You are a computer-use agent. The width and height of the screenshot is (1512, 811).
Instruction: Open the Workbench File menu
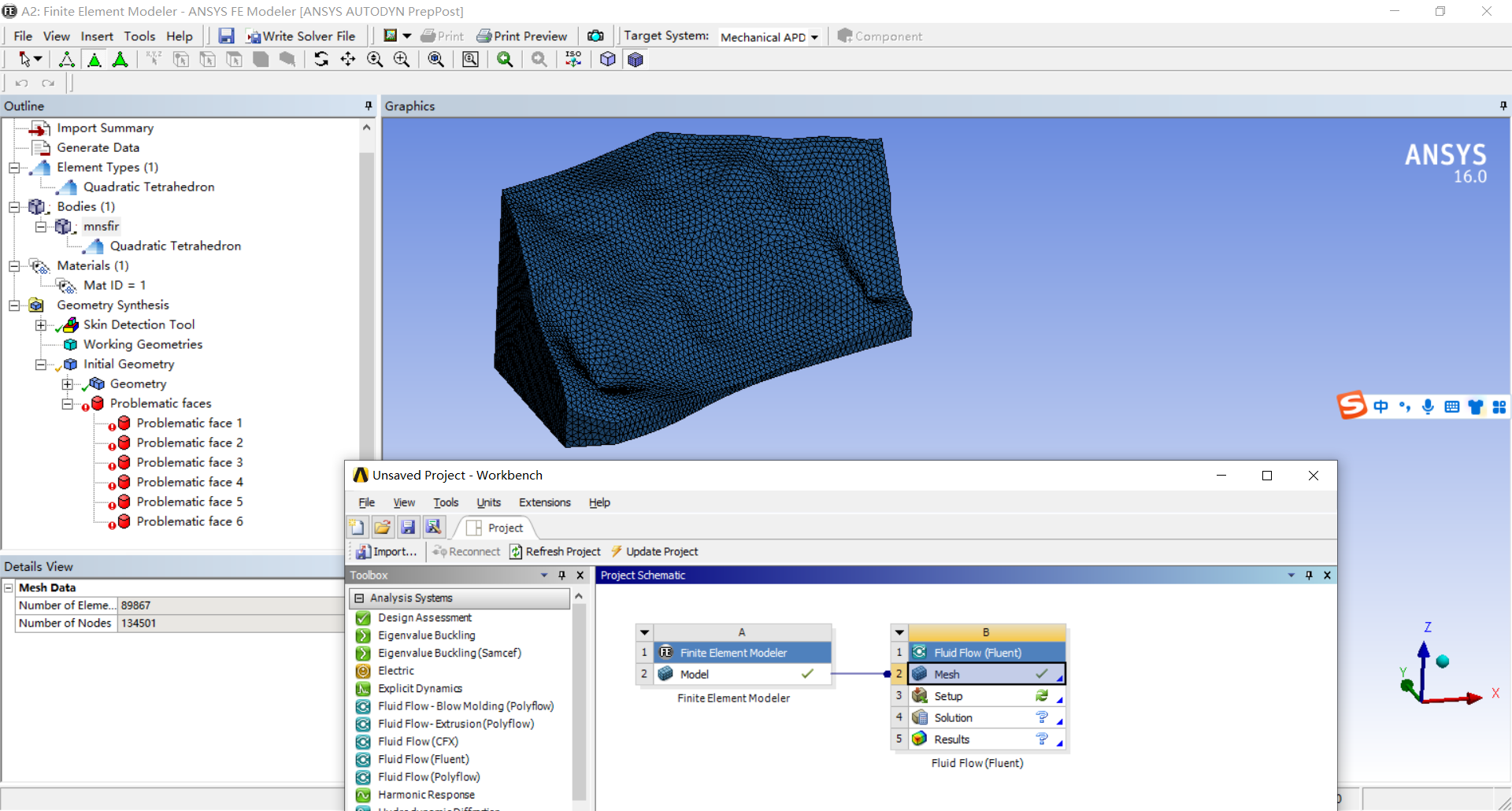[x=367, y=502]
